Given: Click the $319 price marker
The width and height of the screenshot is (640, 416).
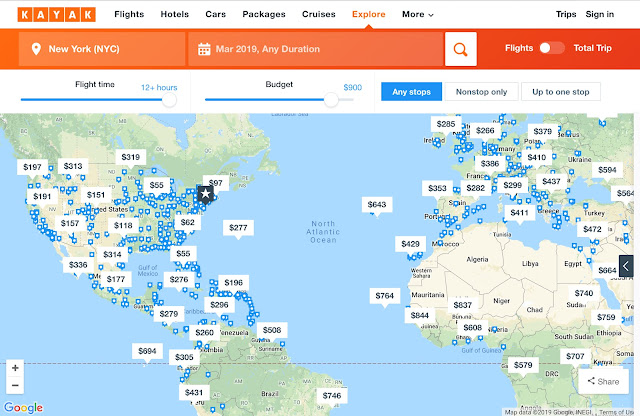Looking at the screenshot, I should 131,157.
